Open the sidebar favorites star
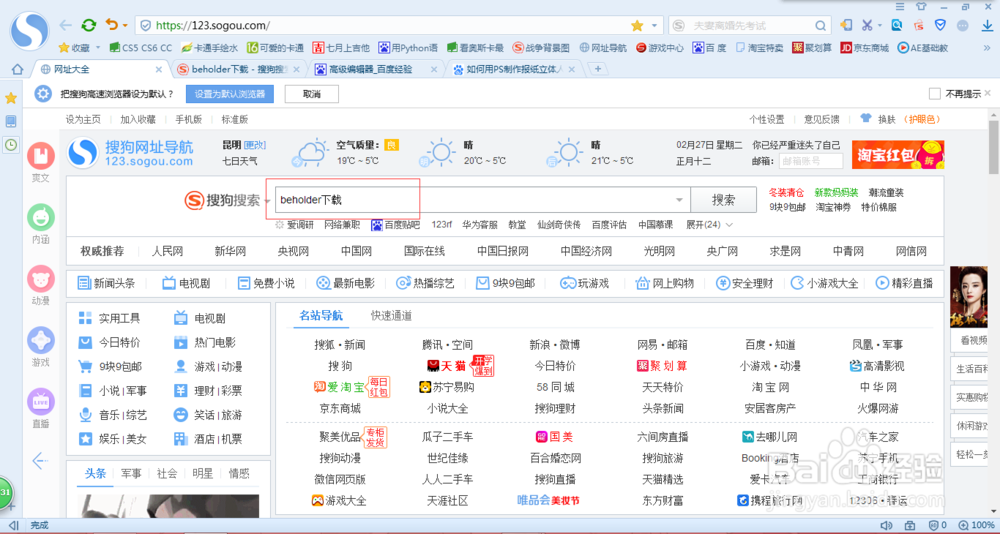This screenshot has width=1000, height=534. [11, 98]
